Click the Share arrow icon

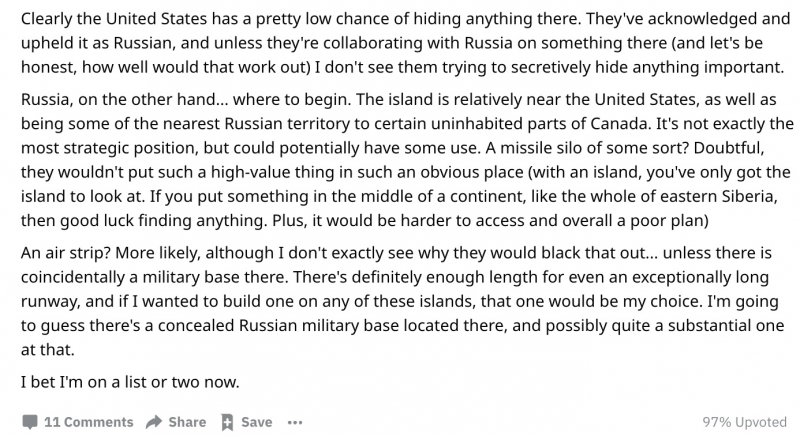click(154, 422)
